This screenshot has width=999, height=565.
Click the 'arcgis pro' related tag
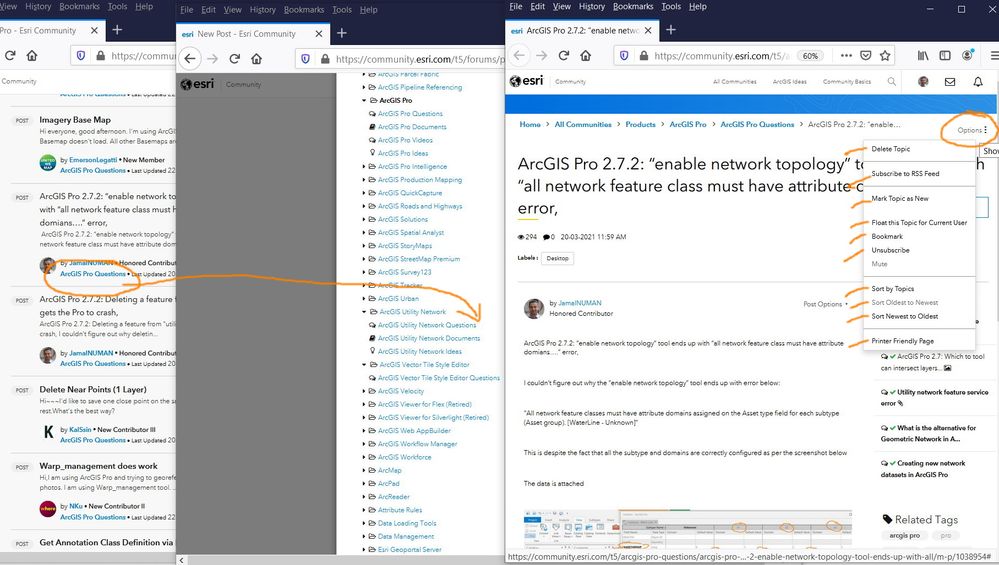pyautogui.click(x=904, y=535)
